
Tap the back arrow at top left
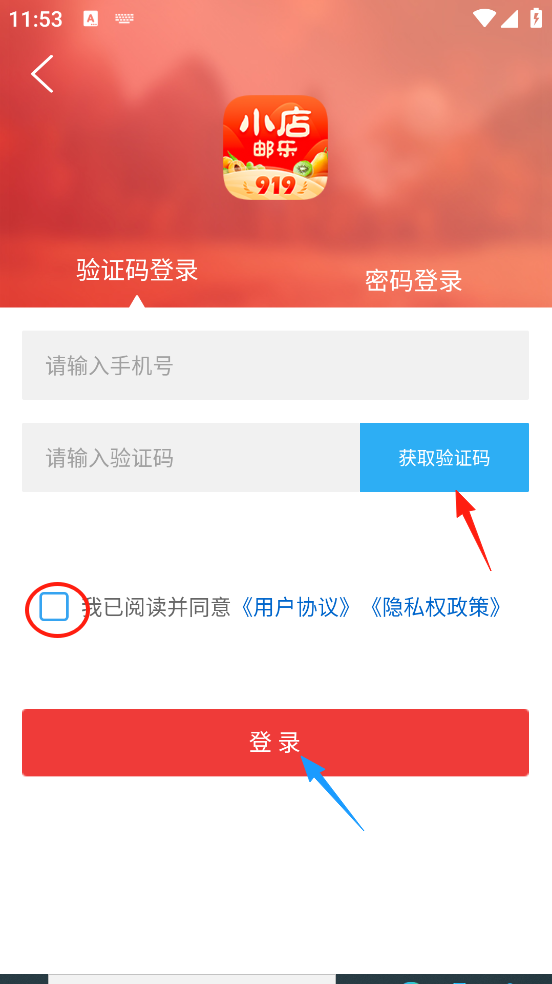pos(42,74)
